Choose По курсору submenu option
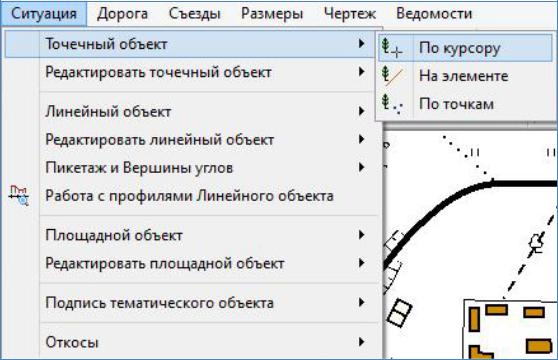 pyautogui.click(x=465, y=48)
